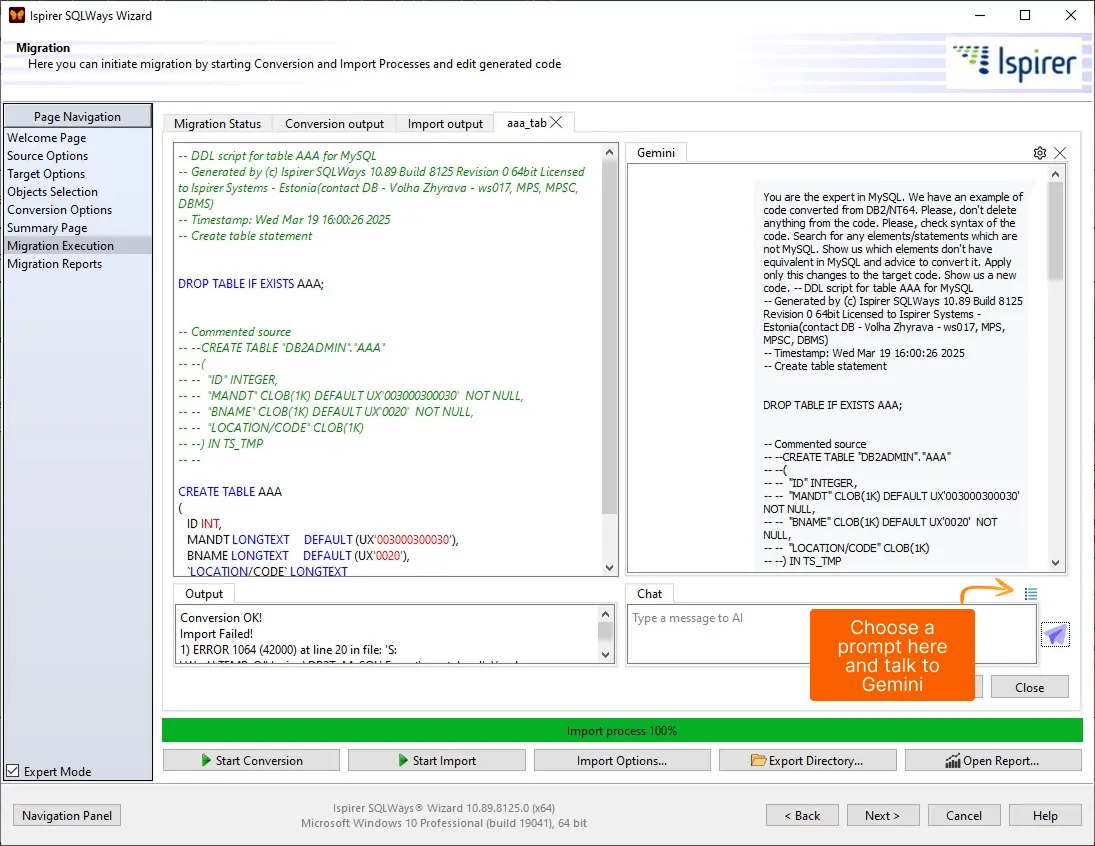Viewport: 1095px width, 846px height.
Task: Click the BNAME LONGTEXT line in editor
Action: tap(298, 556)
